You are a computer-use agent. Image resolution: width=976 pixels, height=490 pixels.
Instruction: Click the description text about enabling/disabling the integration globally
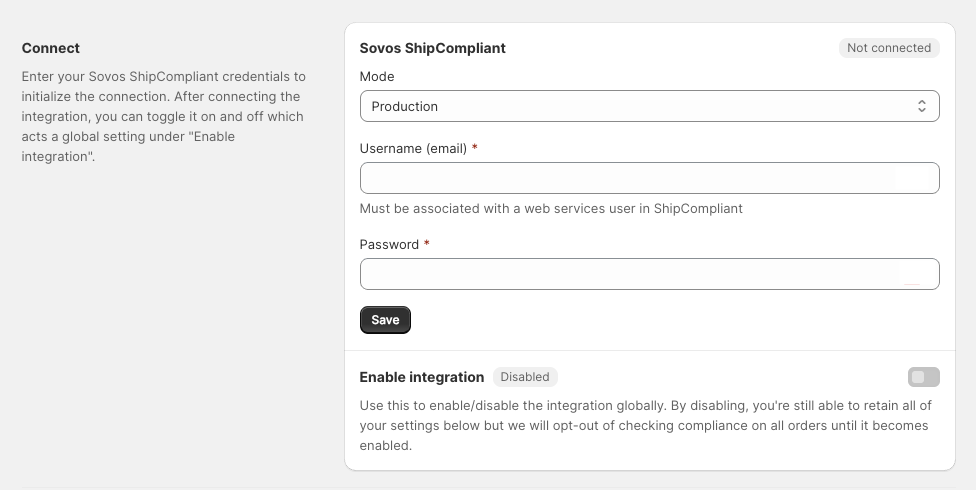[645, 425]
